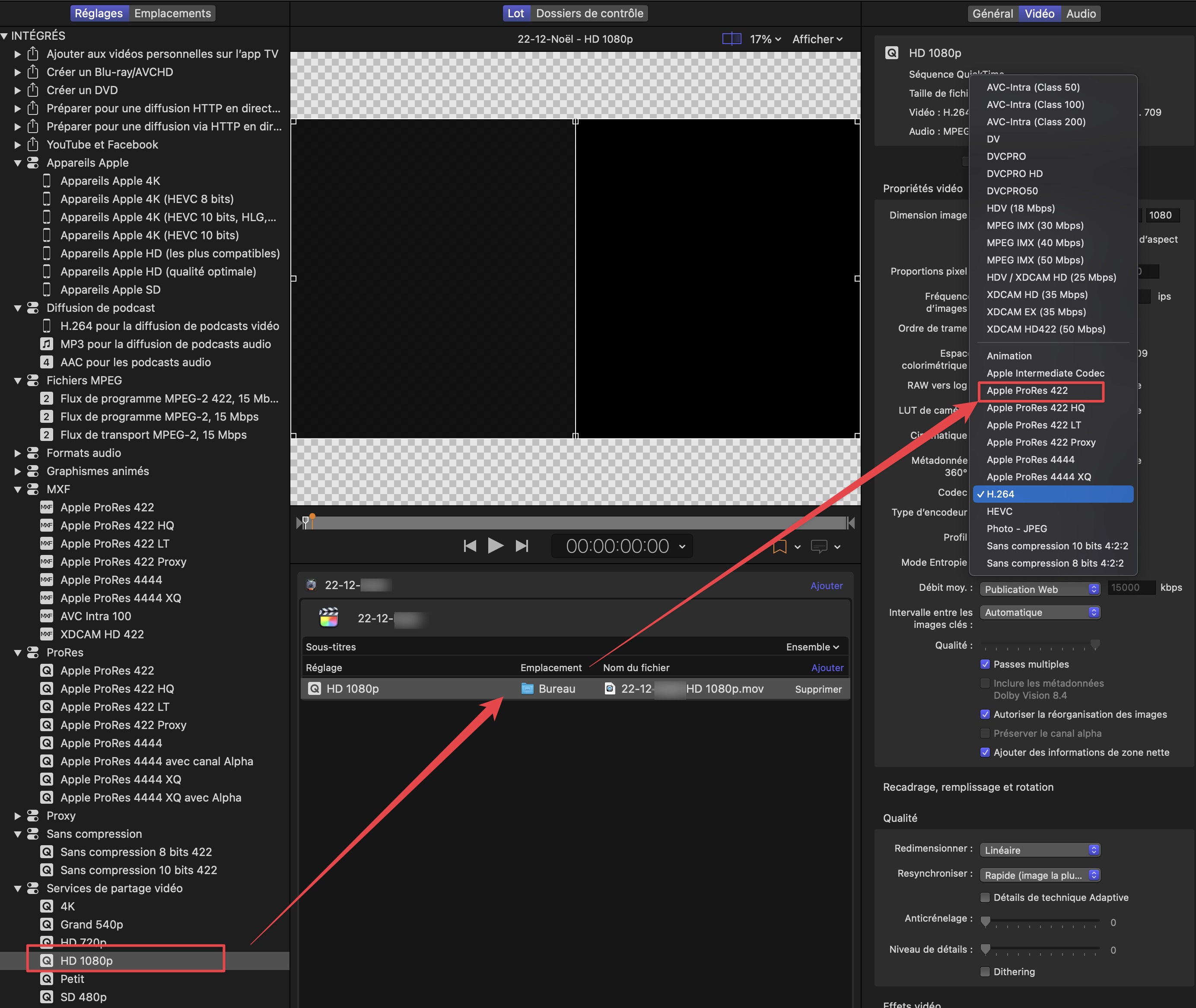Viewport: 1196px width, 1008px height.
Task: Click the marker bookmark icon
Action: [x=779, y=547]
